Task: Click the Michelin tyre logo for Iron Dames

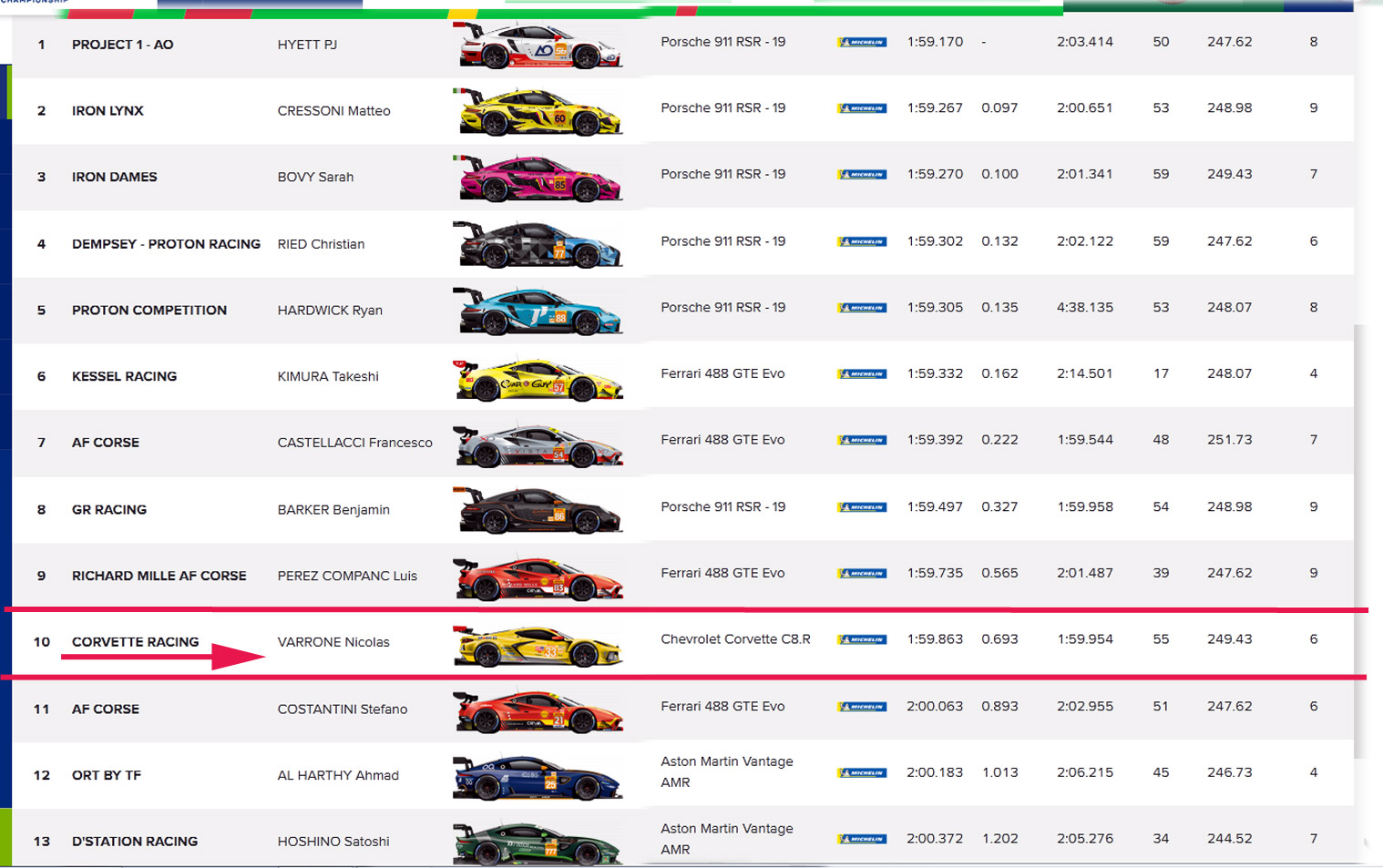Action: point(862,175)
